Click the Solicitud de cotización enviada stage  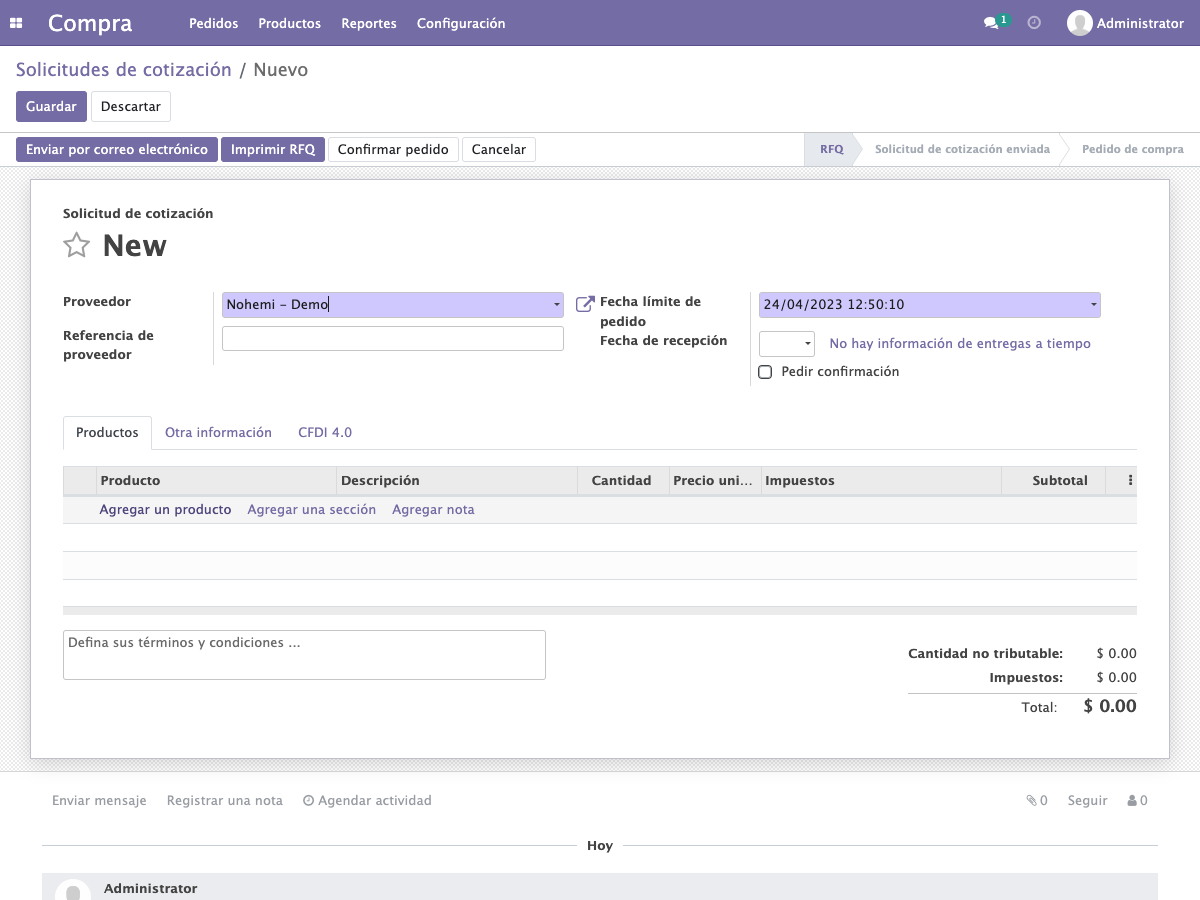pos(962,149)
